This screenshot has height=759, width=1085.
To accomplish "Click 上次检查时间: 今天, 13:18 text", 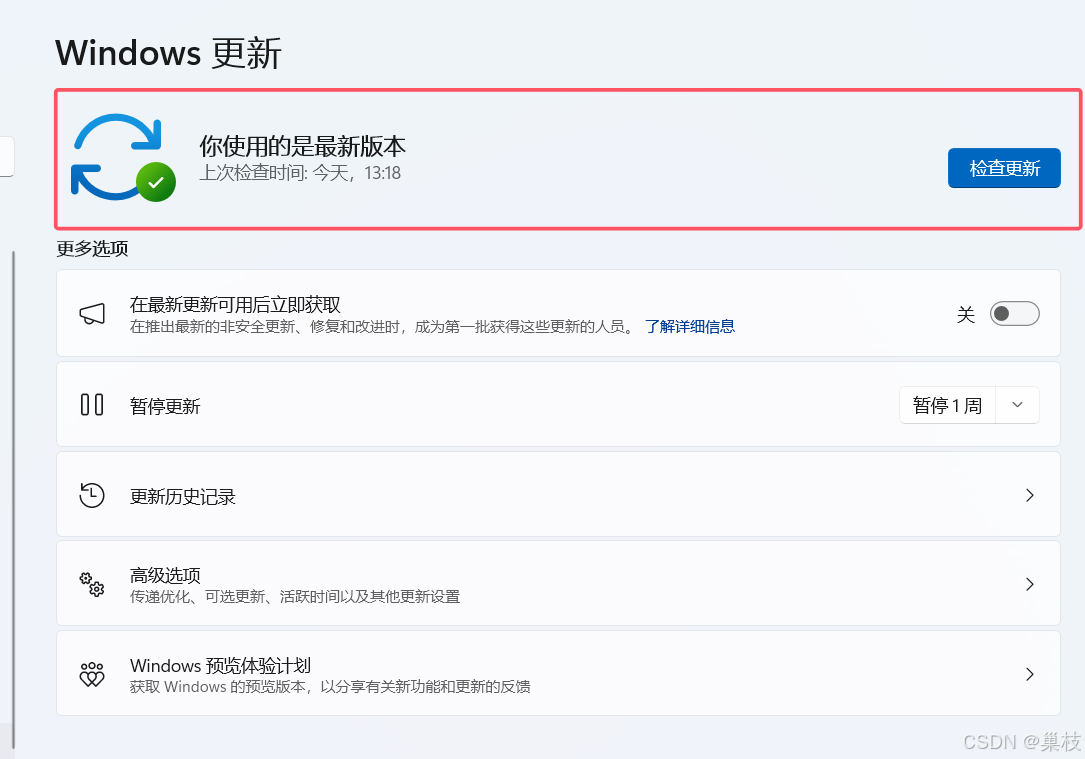I will click(x=300, y=173).
